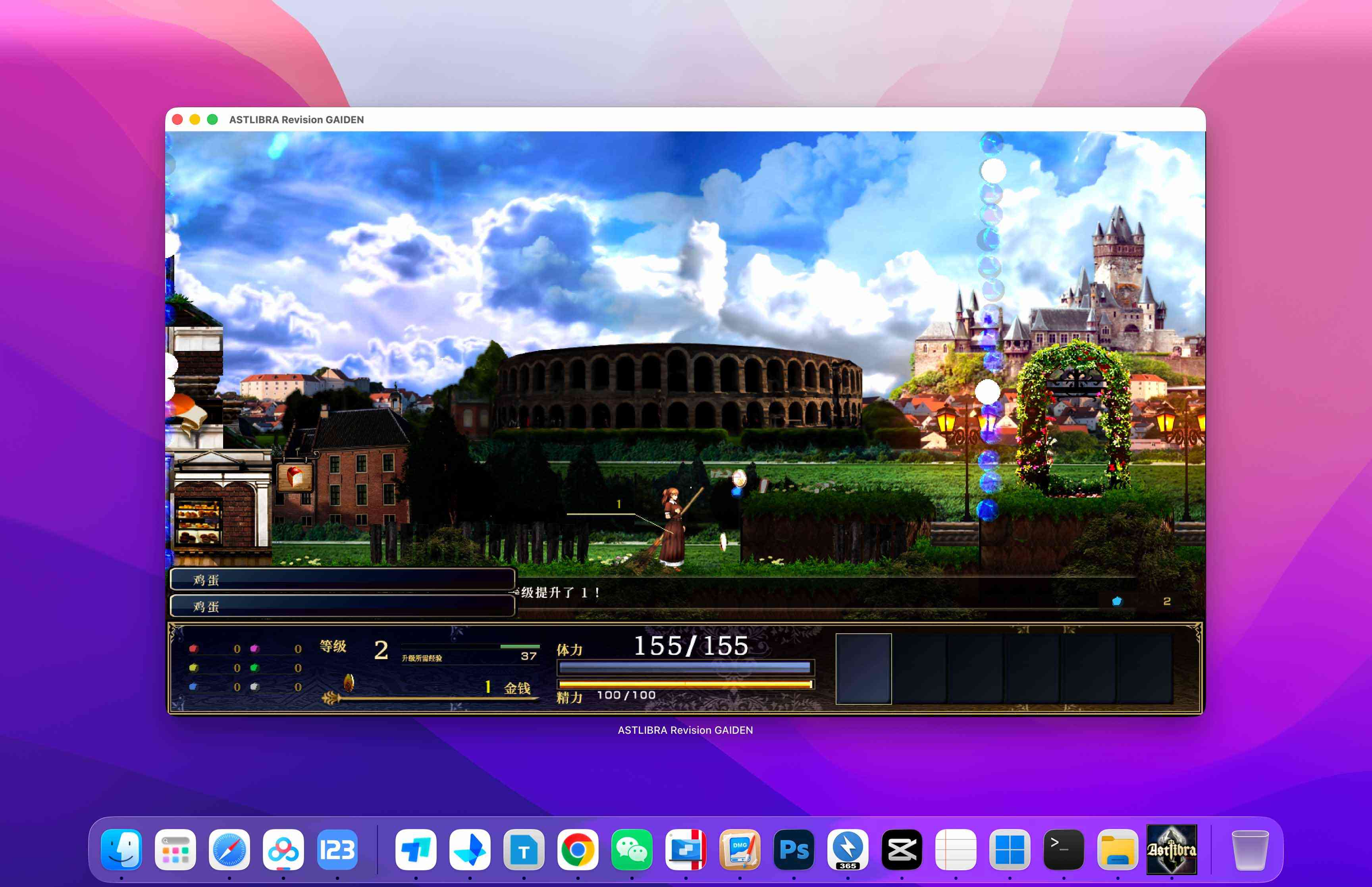Image resolution: width=1372 pixels, height=887 pixels.
Task: Open Google Chrome from the Dock
Action: (578, 850)
